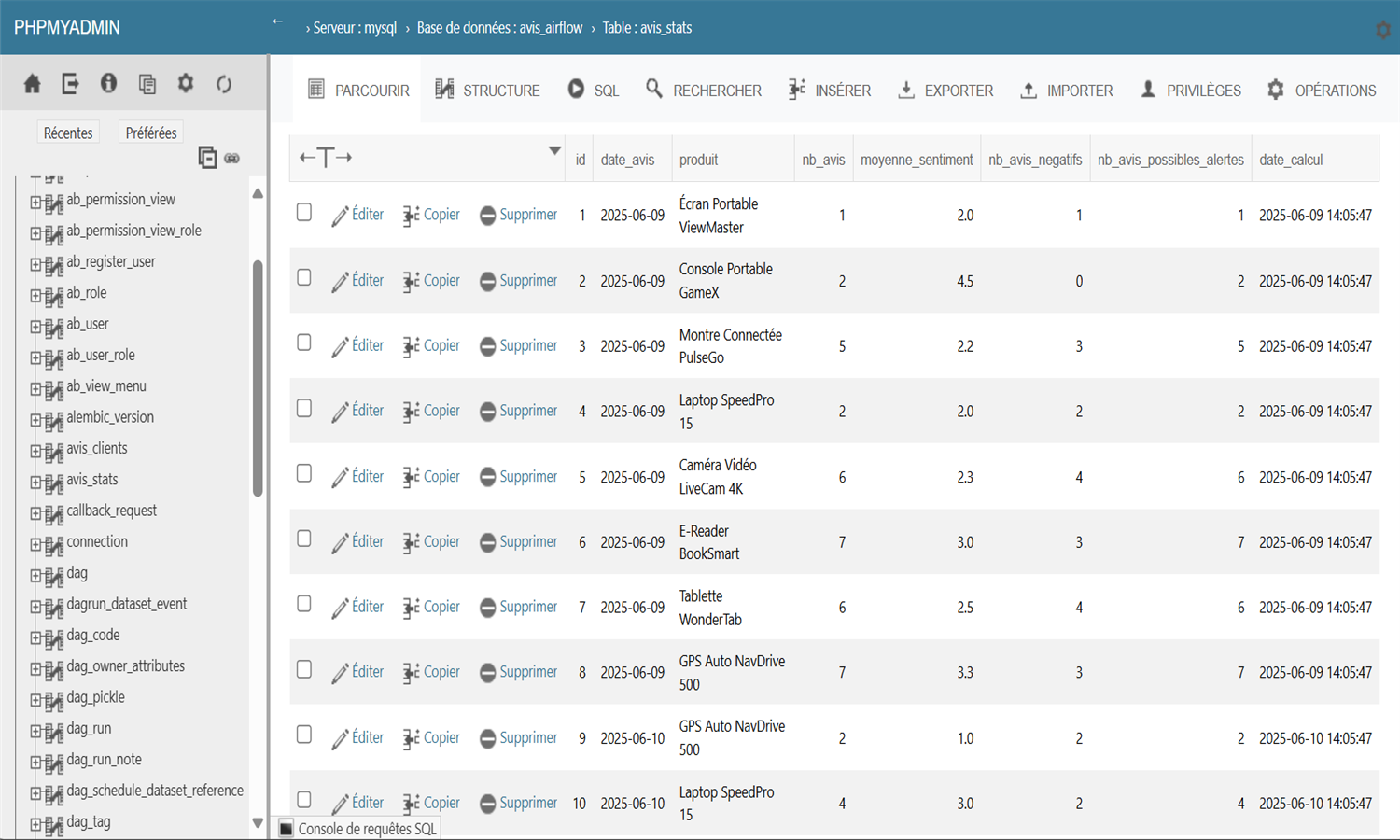
Task: Switch to the Structure tab
Action: (487, 91)
